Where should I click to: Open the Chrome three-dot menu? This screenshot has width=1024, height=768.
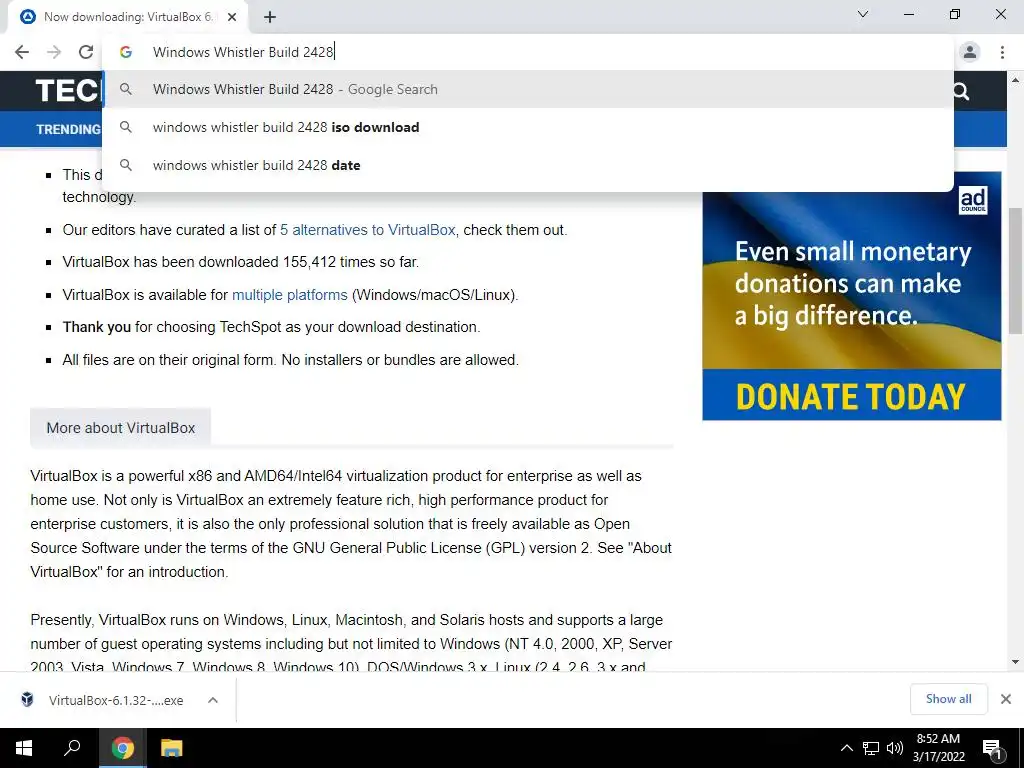[1002, 52]
